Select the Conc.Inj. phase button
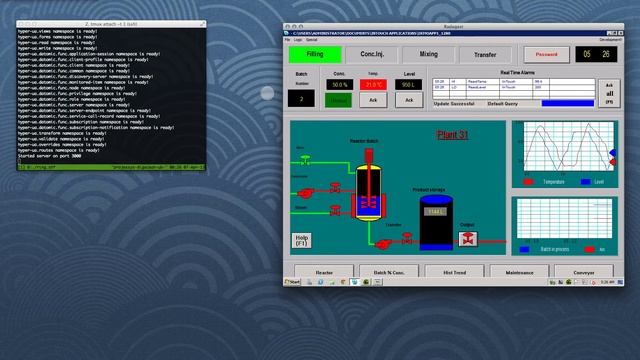The image size is (640, 360). click(372, 54)
